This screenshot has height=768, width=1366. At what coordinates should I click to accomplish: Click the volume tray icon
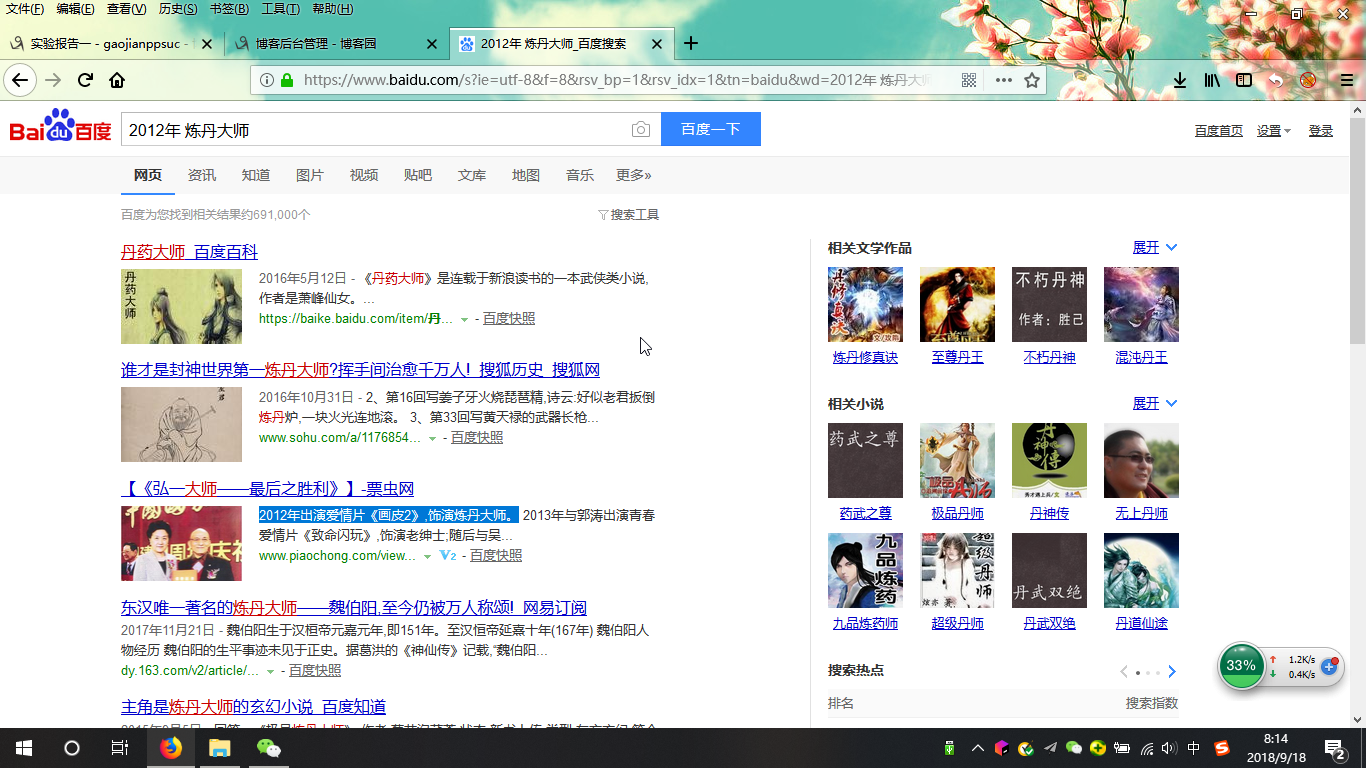pyautogui.click(x=1171, y=748)
